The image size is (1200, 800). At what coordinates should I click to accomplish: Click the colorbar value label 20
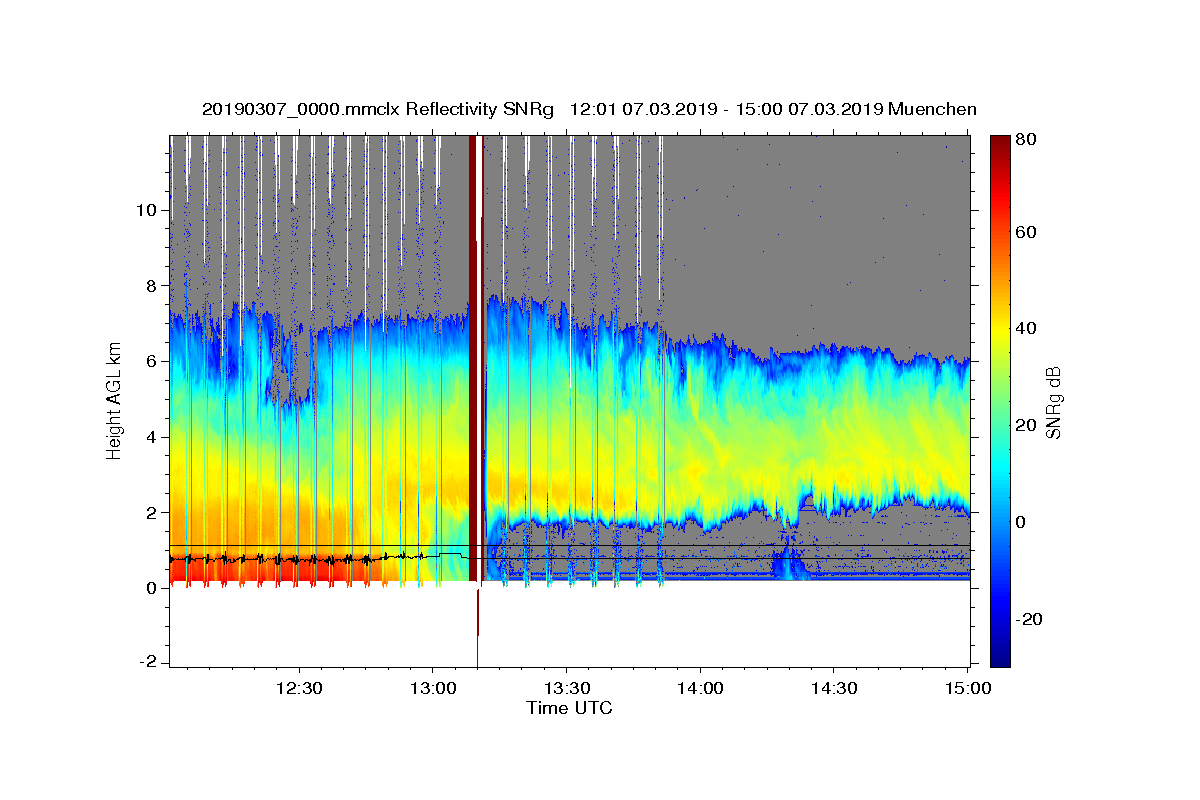1025,425
